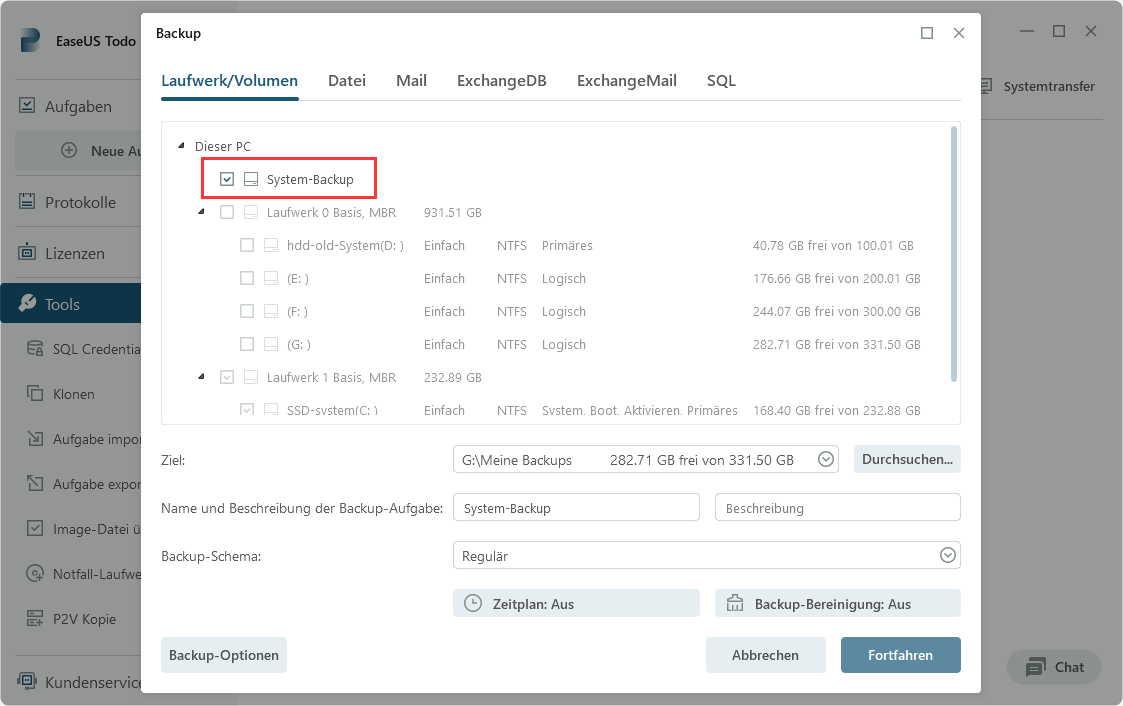Switch to the ExchangeDB tab
Screen dimensions: 1123x706
(x=501, y=80)
